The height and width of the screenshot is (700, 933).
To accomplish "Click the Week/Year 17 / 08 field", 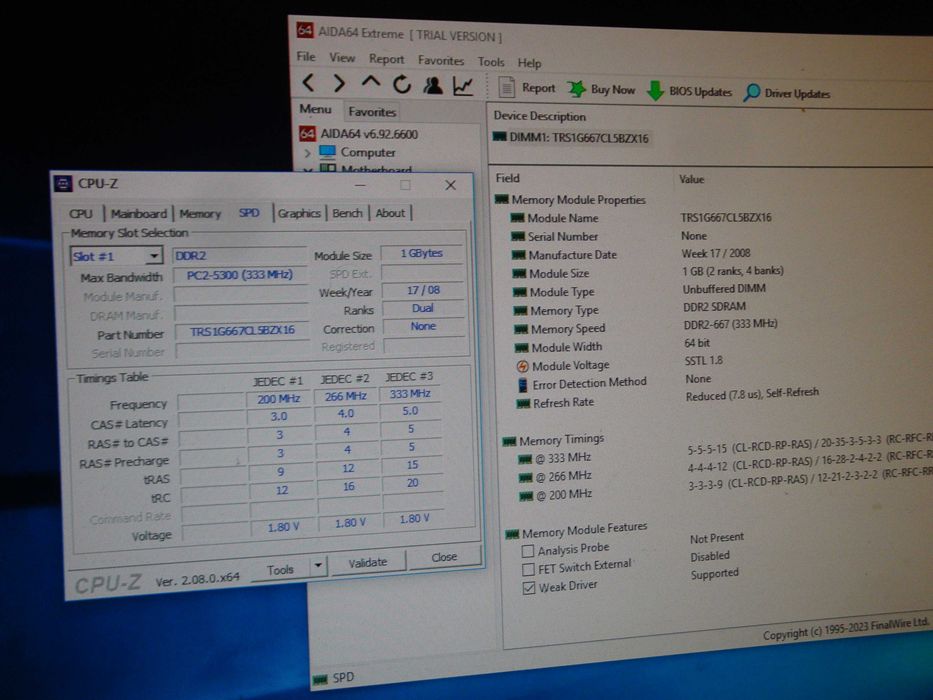I will coord(423,290).
